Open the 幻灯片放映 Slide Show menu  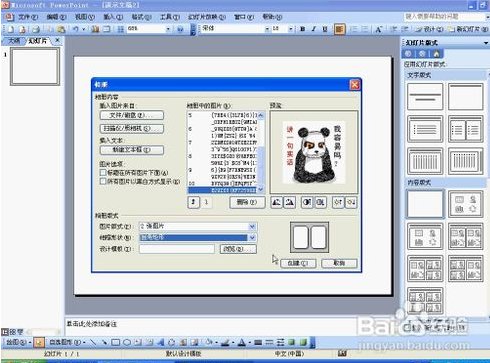(207, 17)
